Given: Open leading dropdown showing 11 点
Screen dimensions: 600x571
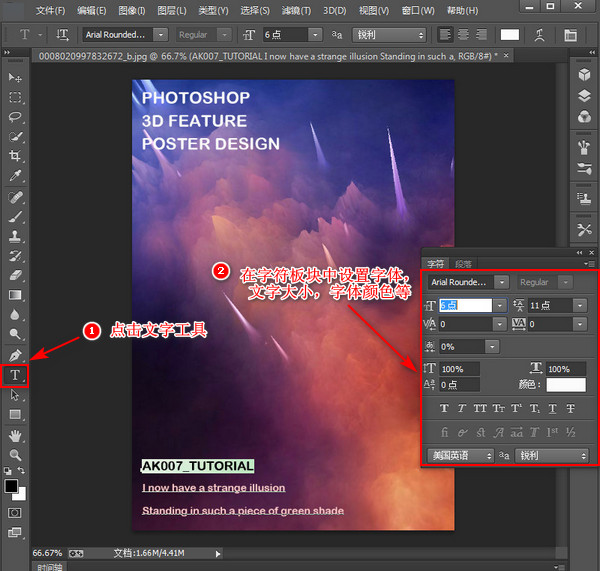Looking at the screenshot, I should click(580, 305).
